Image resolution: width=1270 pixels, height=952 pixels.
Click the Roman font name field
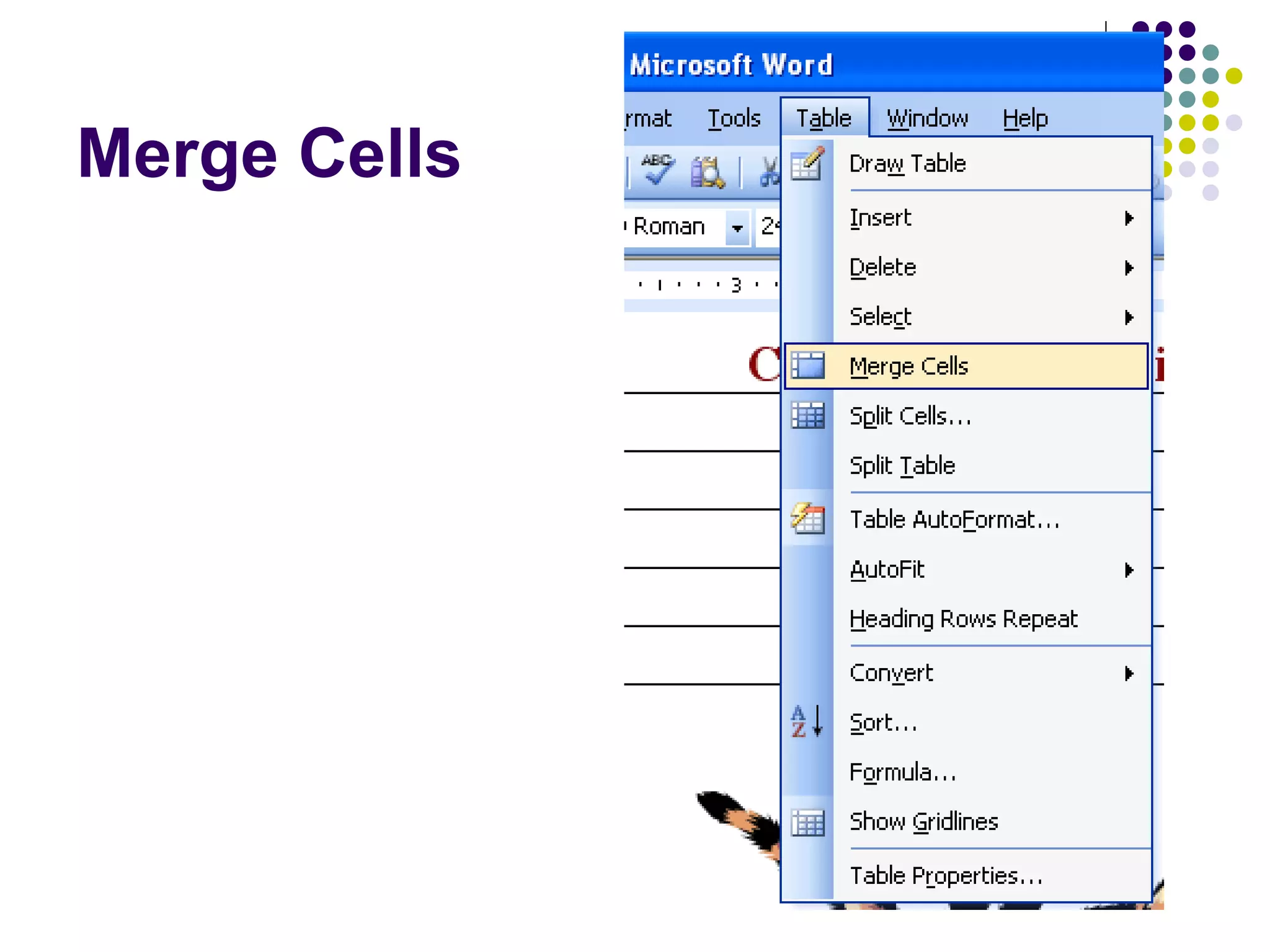click(x=675, y=227)
